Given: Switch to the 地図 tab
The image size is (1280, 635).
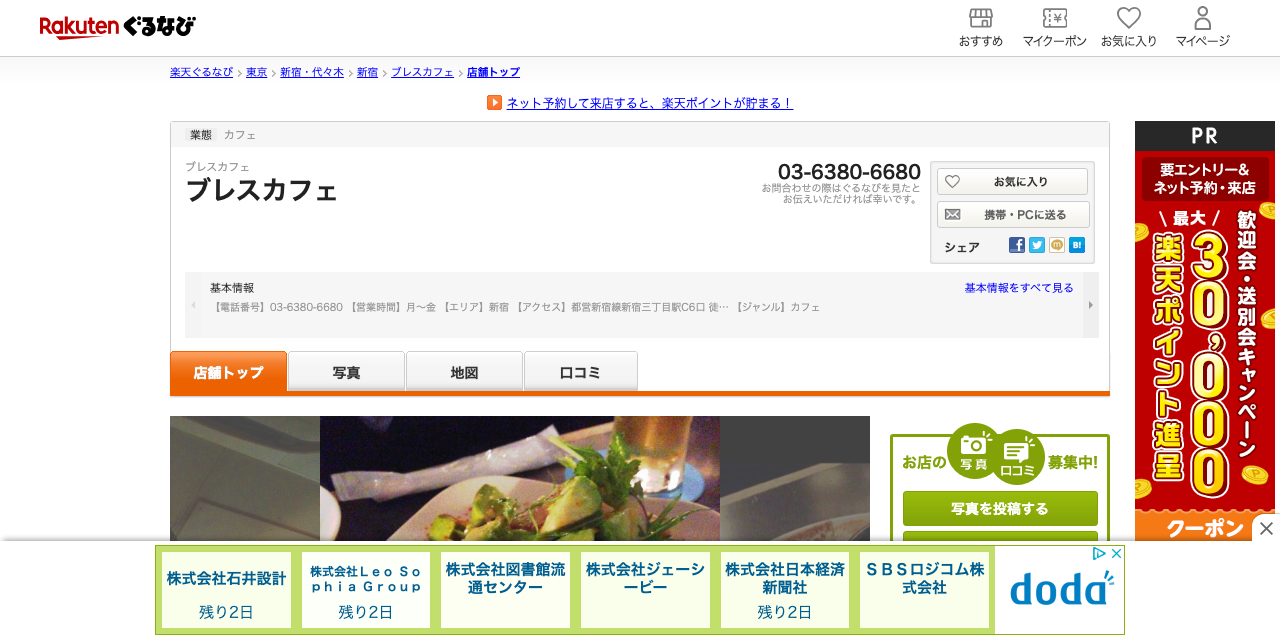Looking at the screenshot, I should point(463,369).
